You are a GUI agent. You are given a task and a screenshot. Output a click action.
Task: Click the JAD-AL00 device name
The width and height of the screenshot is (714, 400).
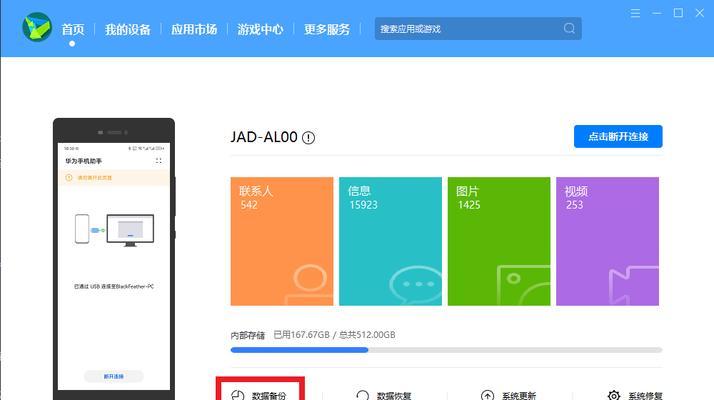point(264,137)
